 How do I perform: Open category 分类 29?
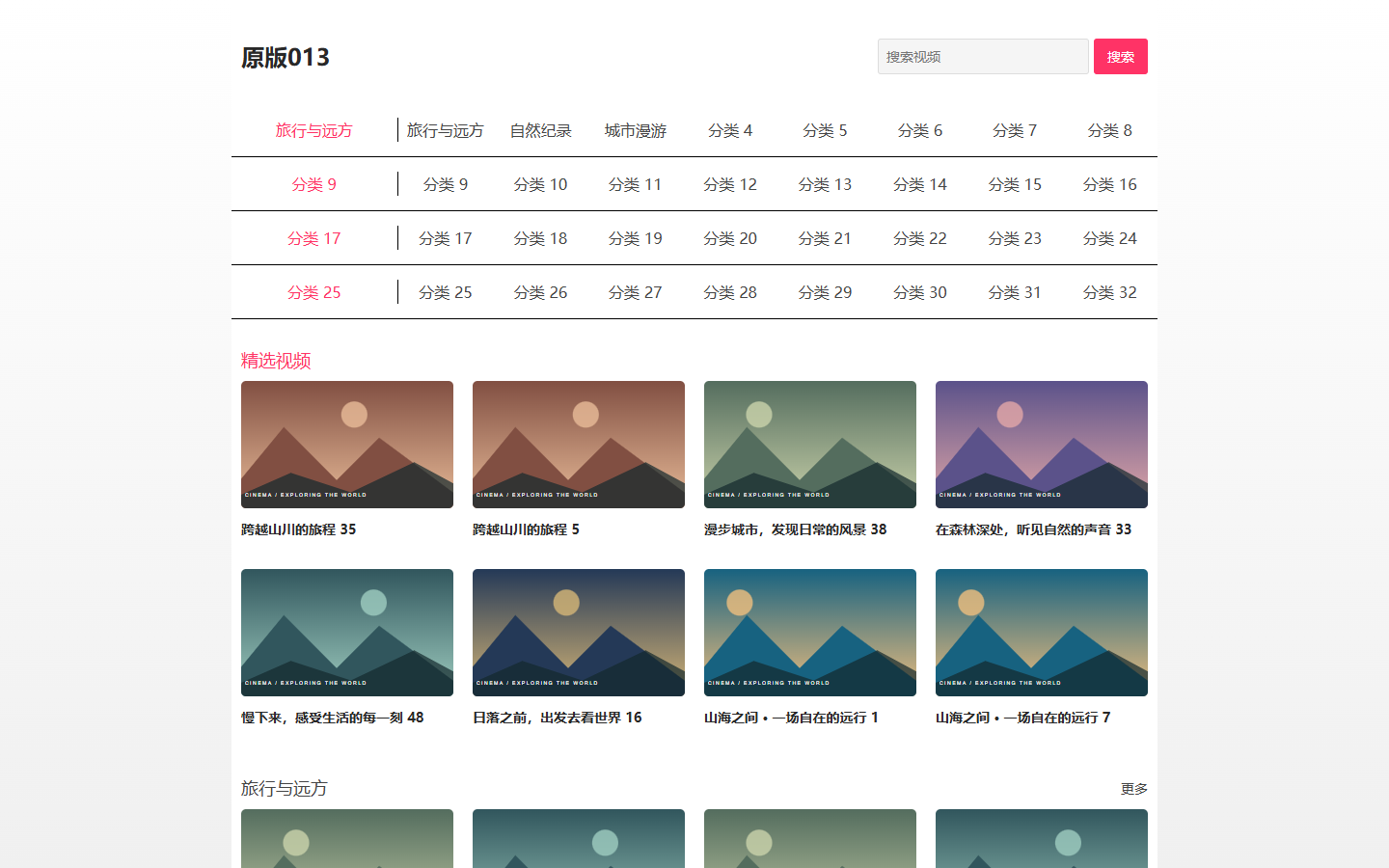coord(825,292)
